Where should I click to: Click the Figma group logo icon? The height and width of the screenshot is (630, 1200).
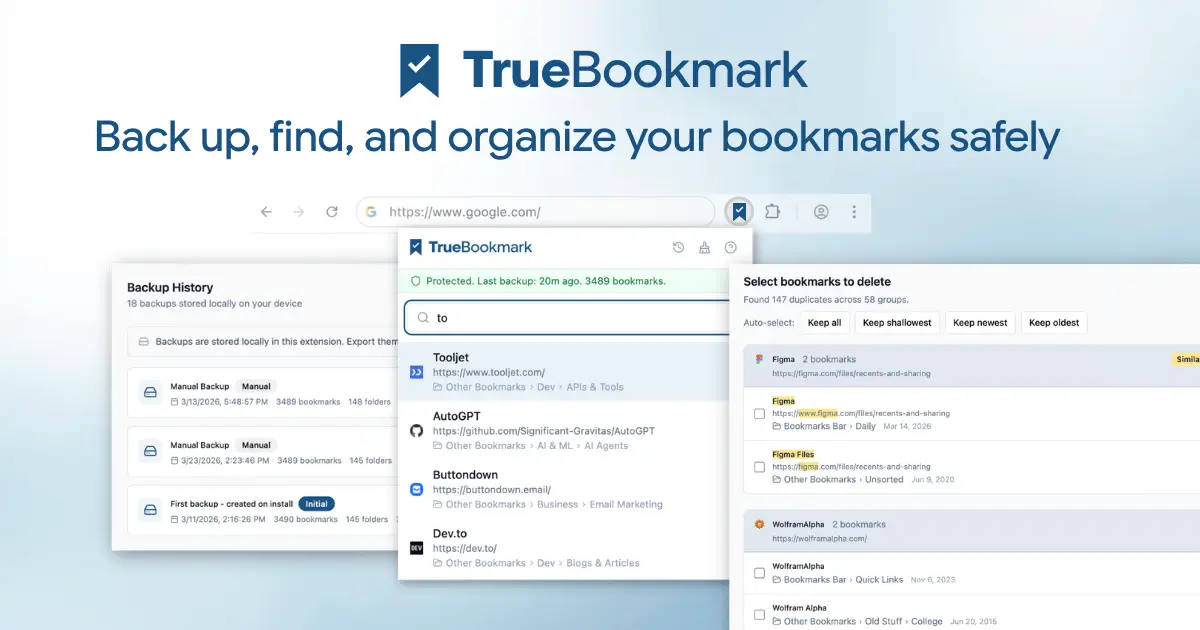pyautogui.click(x=760, y=359)
